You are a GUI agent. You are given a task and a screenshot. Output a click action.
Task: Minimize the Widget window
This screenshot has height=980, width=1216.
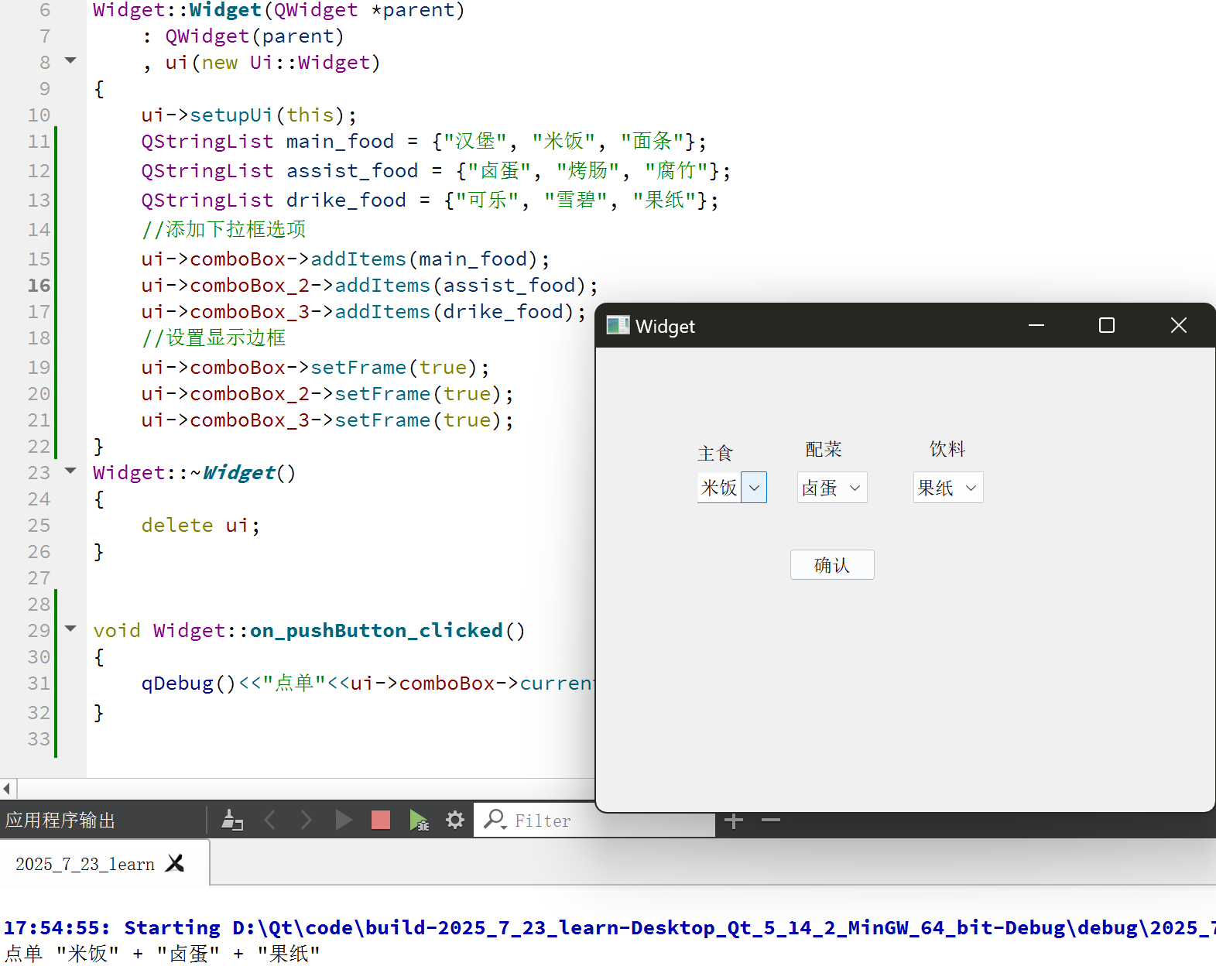[x=1036, y=325]
